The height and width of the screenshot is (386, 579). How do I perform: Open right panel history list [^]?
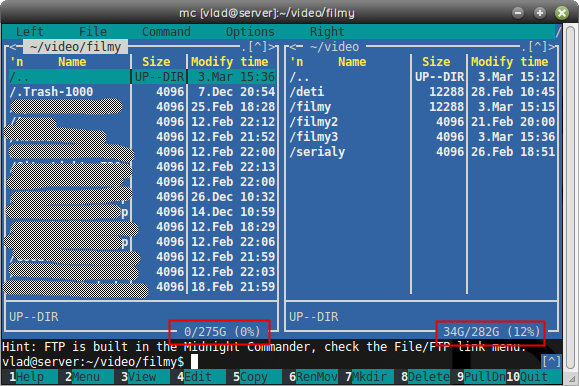[538, 47]
